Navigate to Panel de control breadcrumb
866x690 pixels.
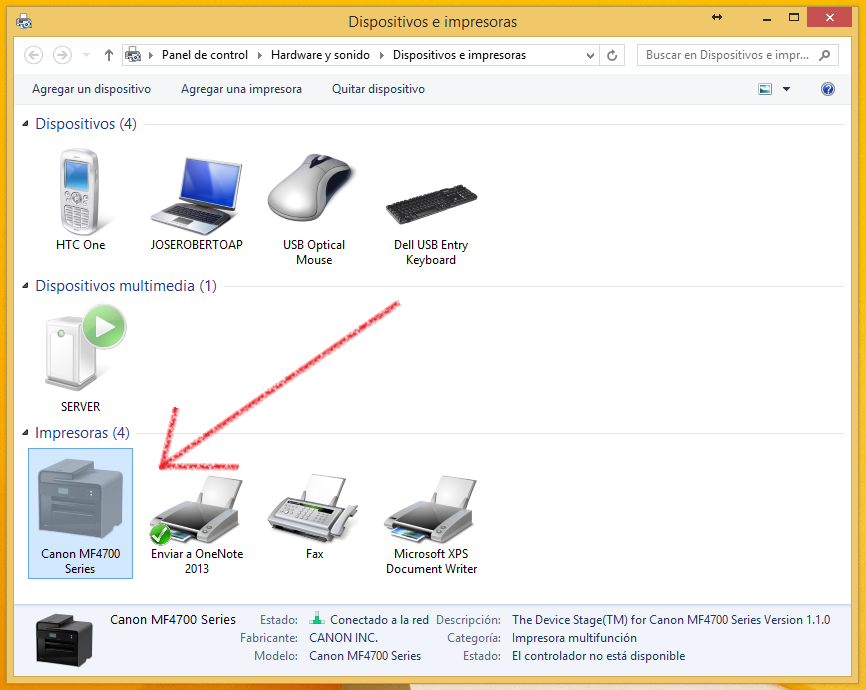(x=205, y=55)
